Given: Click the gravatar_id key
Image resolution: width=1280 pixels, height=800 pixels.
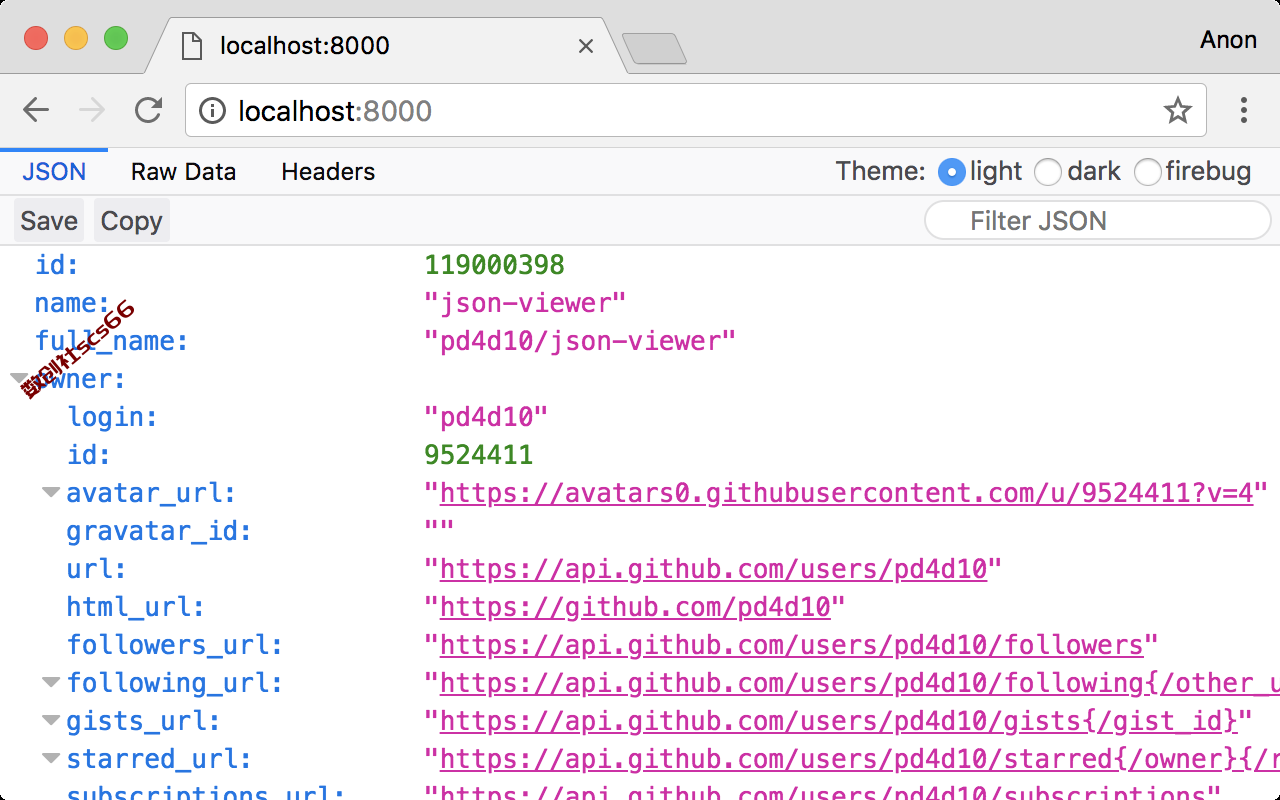Looking at the screenshot, I should point(159,531).
